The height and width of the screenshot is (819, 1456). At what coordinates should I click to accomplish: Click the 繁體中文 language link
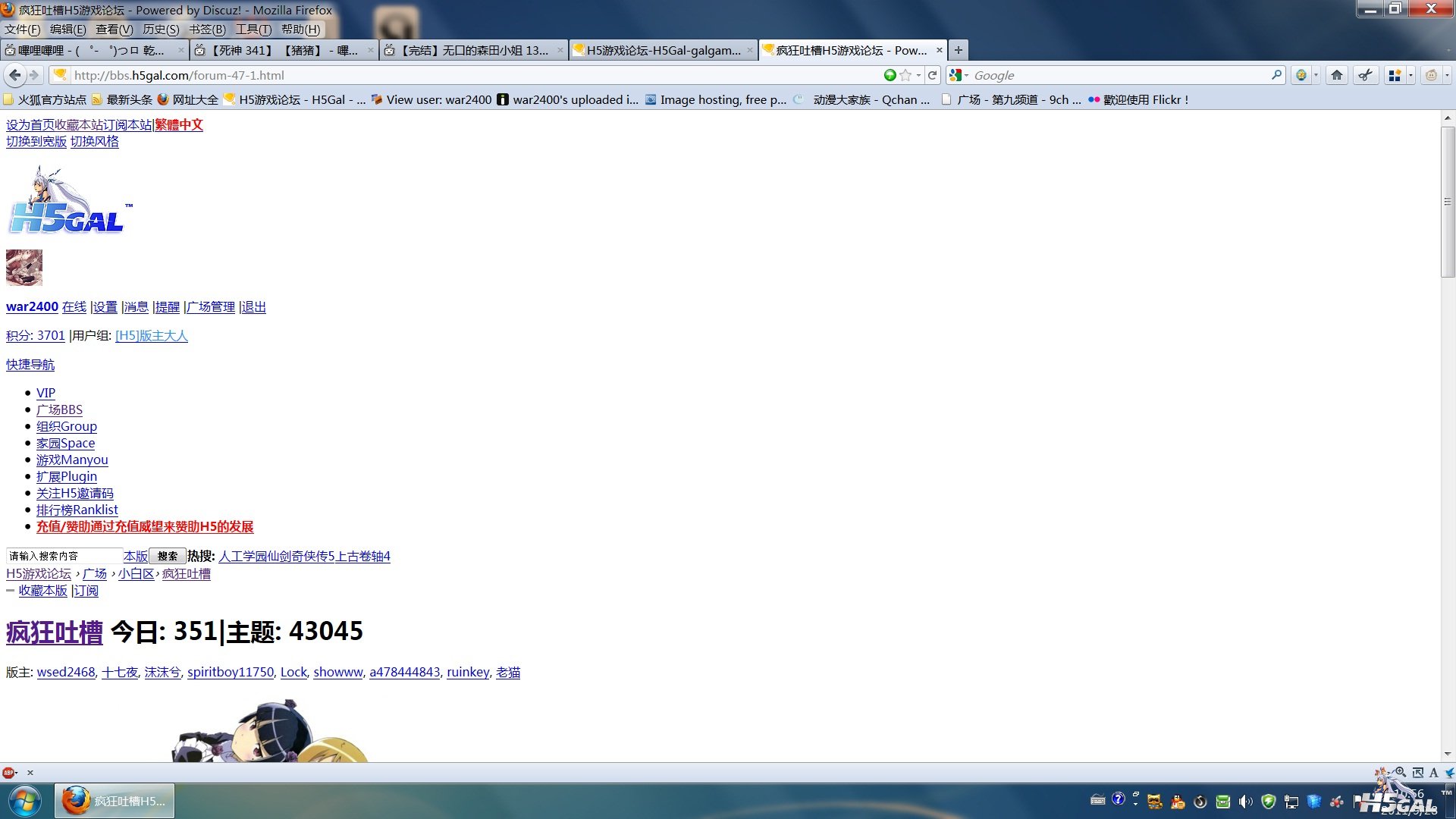click(x=179, y=124)
